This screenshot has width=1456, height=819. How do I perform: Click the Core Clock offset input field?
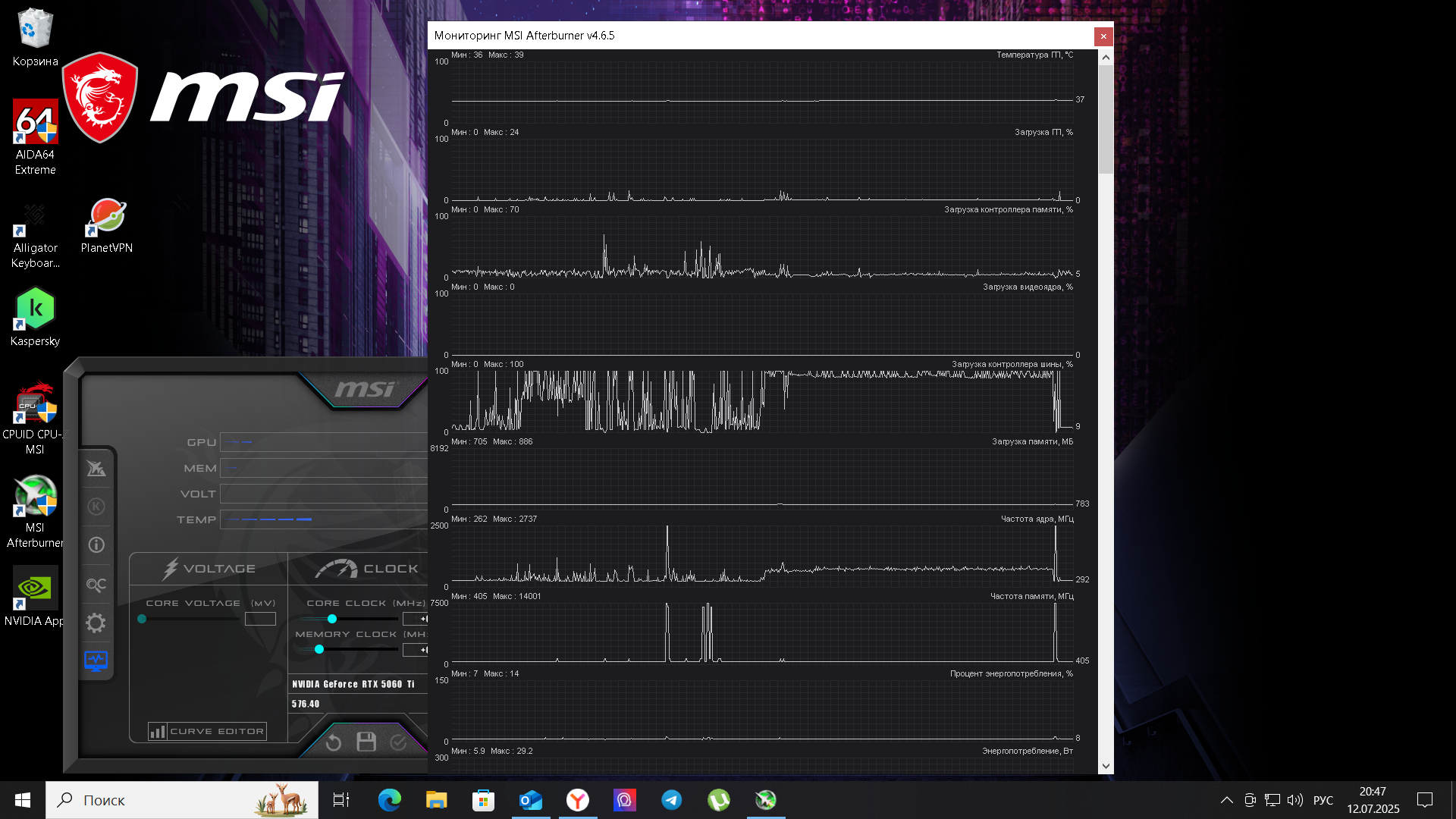(416, 619)
